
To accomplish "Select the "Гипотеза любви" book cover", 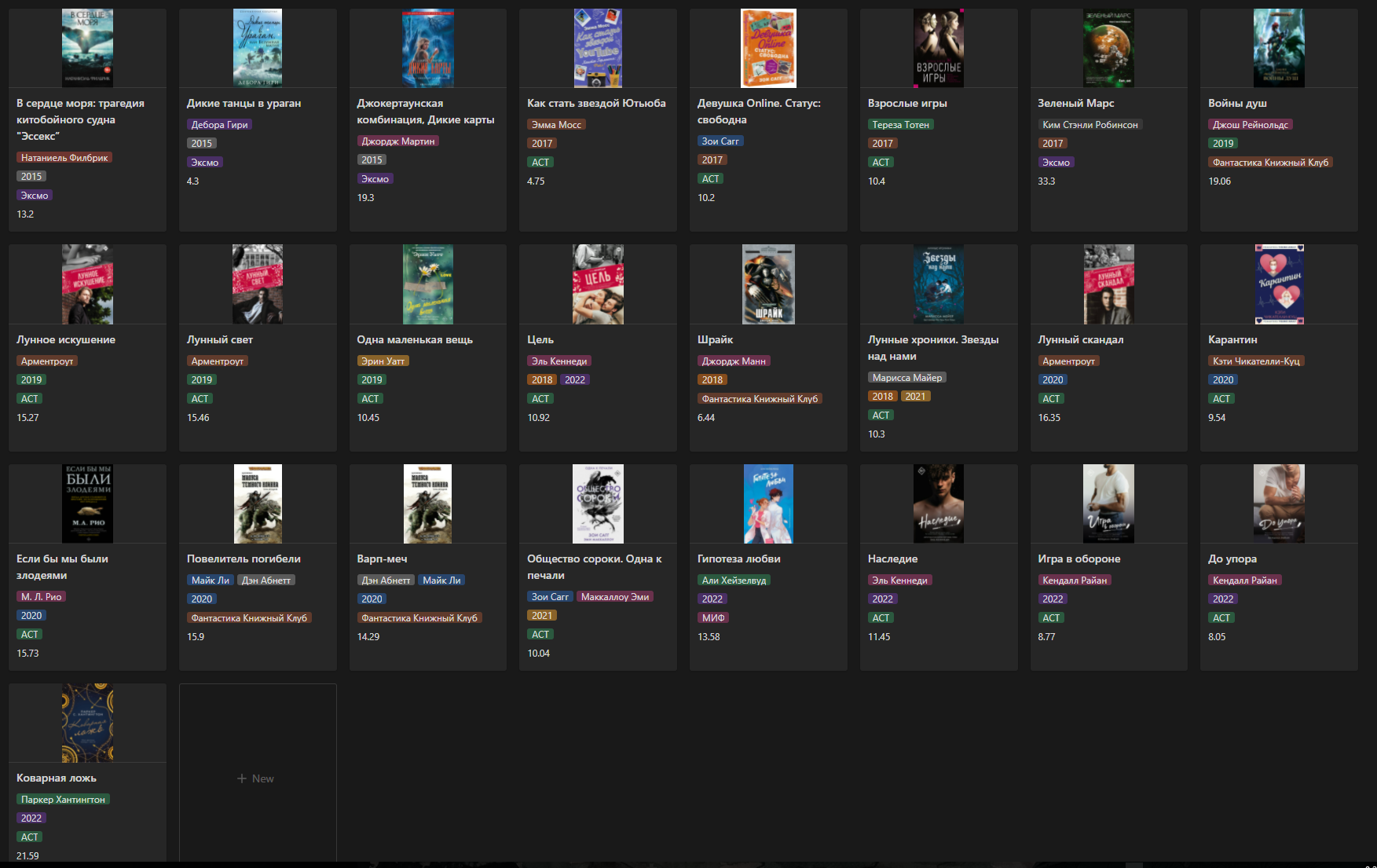I will click(x=768, y=504).
